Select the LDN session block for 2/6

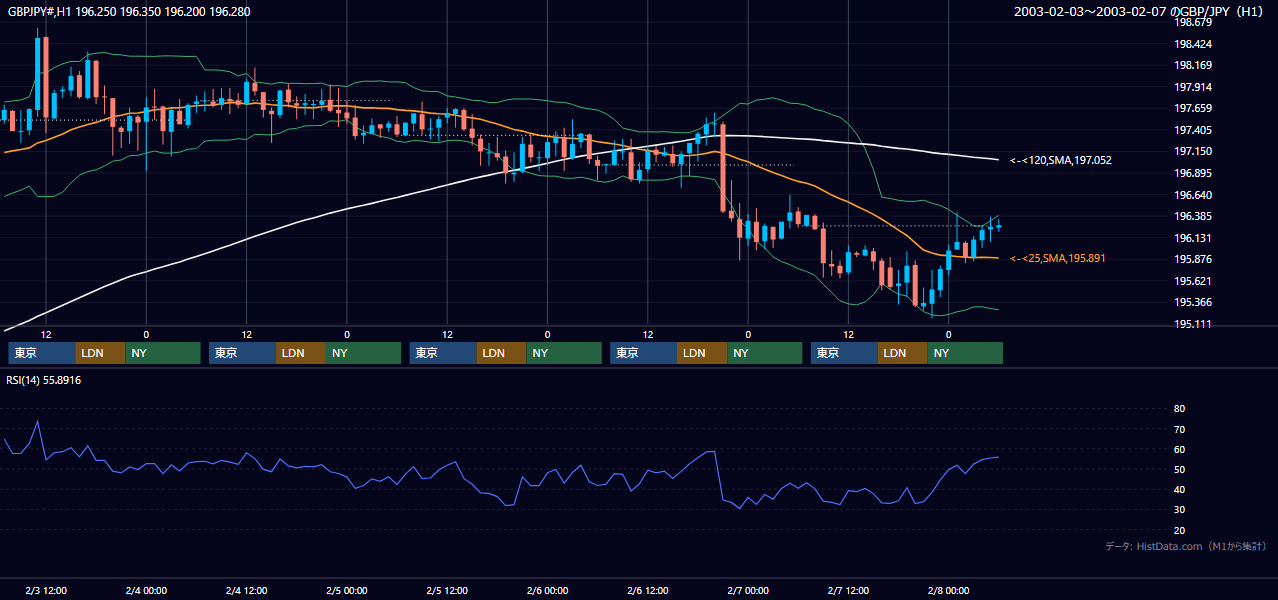point(703,353)
